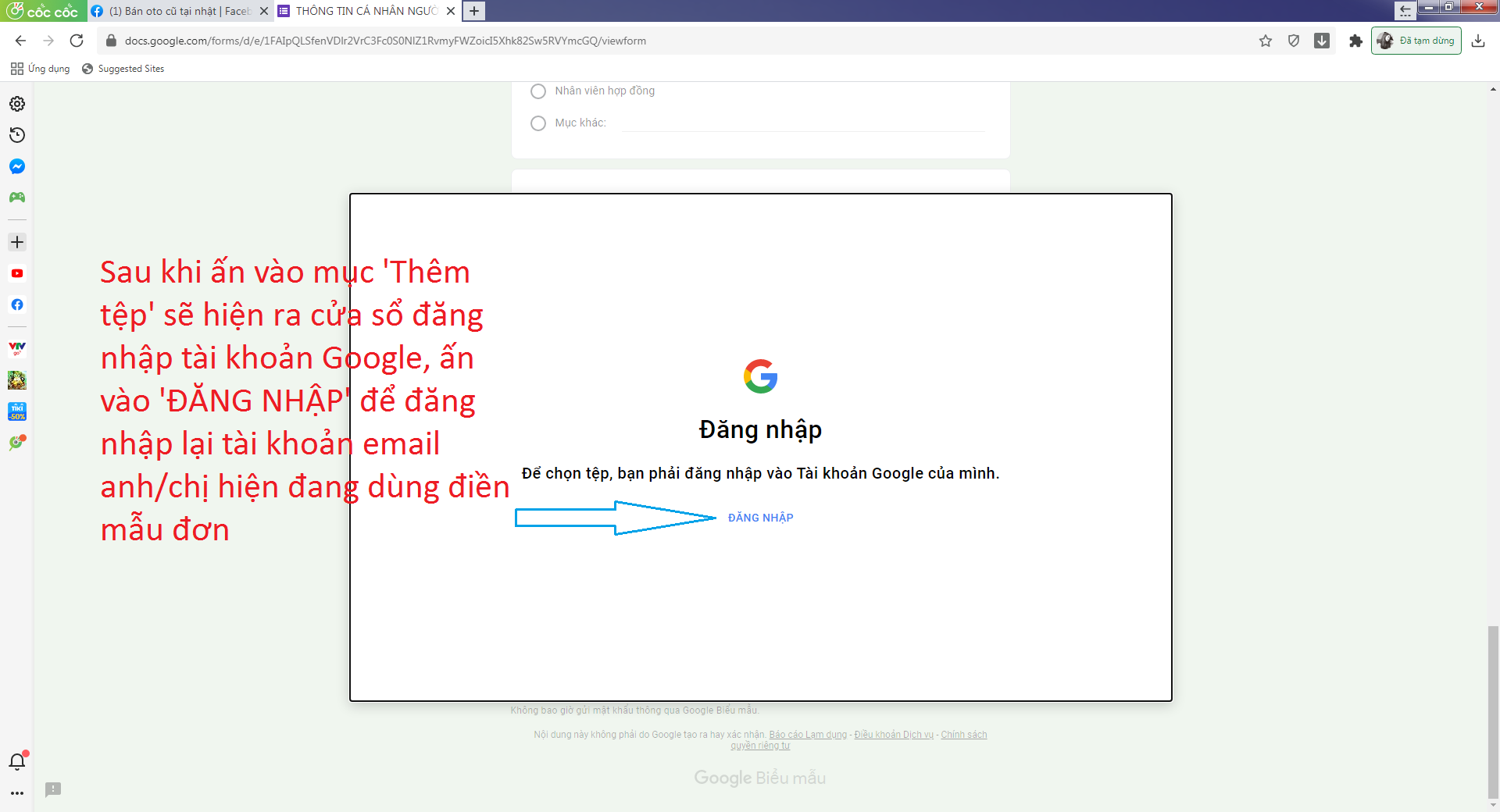Bookmark this page with the star icon
Screen dimensions: 1500x812
tap(1266, 41)
